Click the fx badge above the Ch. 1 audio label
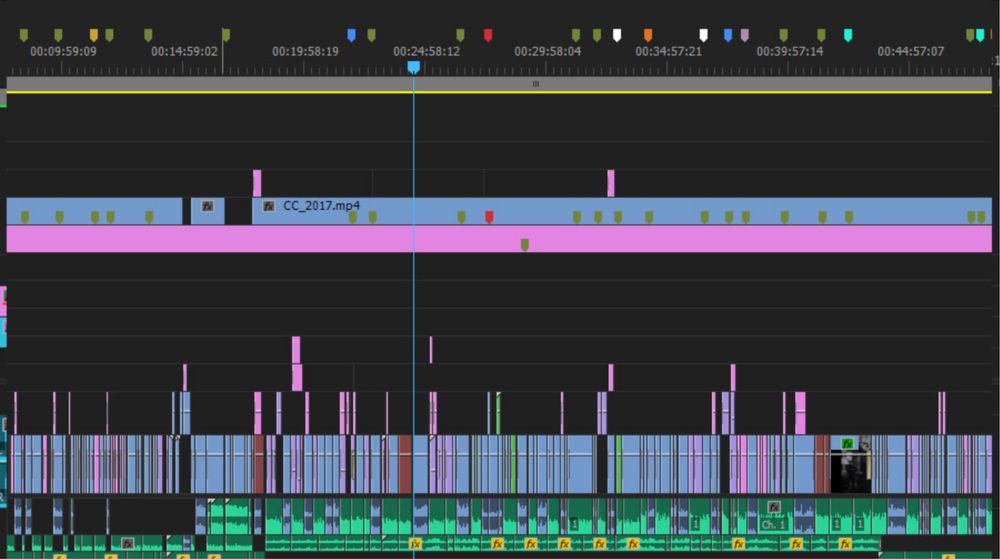 click(x=774, y=507)
